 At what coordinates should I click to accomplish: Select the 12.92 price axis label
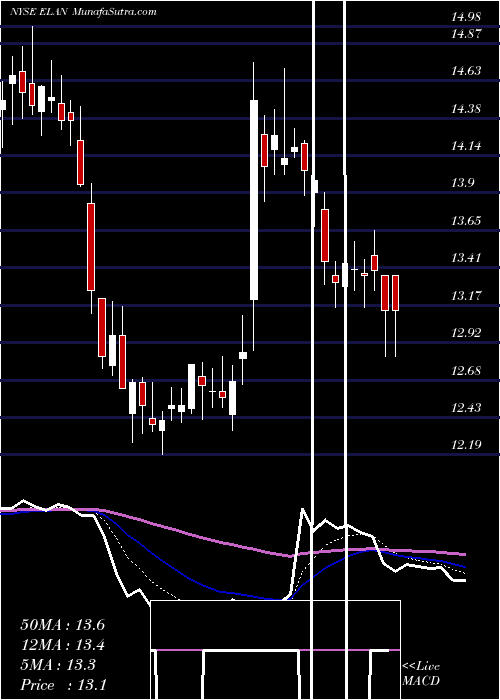tap(466, 333)
